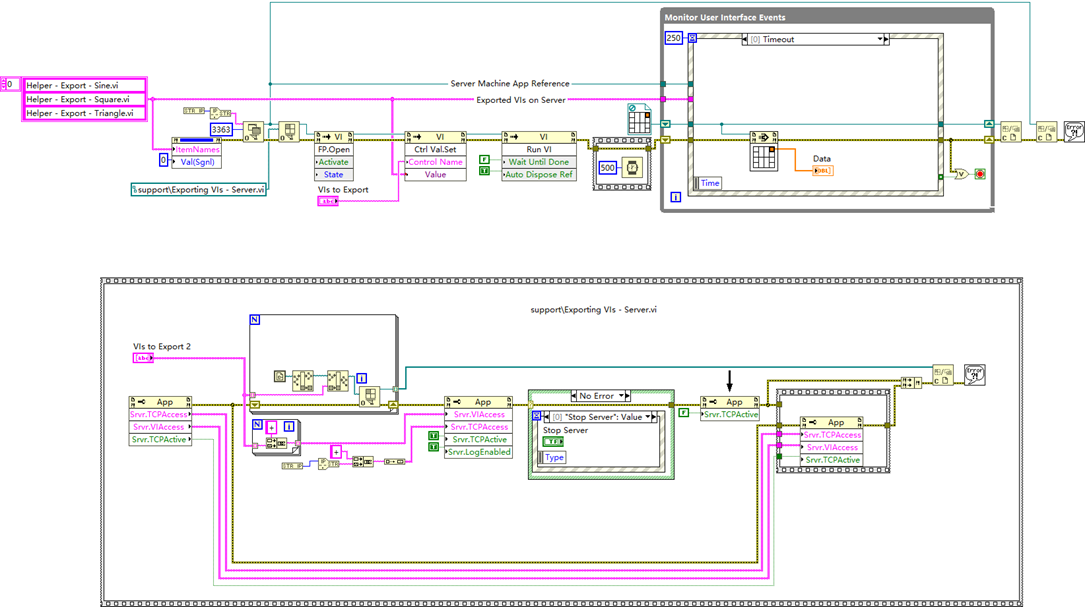This screenshot has height=607, width=1085.
Task: Toggle the True constant wired to Auto Dispose Ref
Action: point(484,169)
